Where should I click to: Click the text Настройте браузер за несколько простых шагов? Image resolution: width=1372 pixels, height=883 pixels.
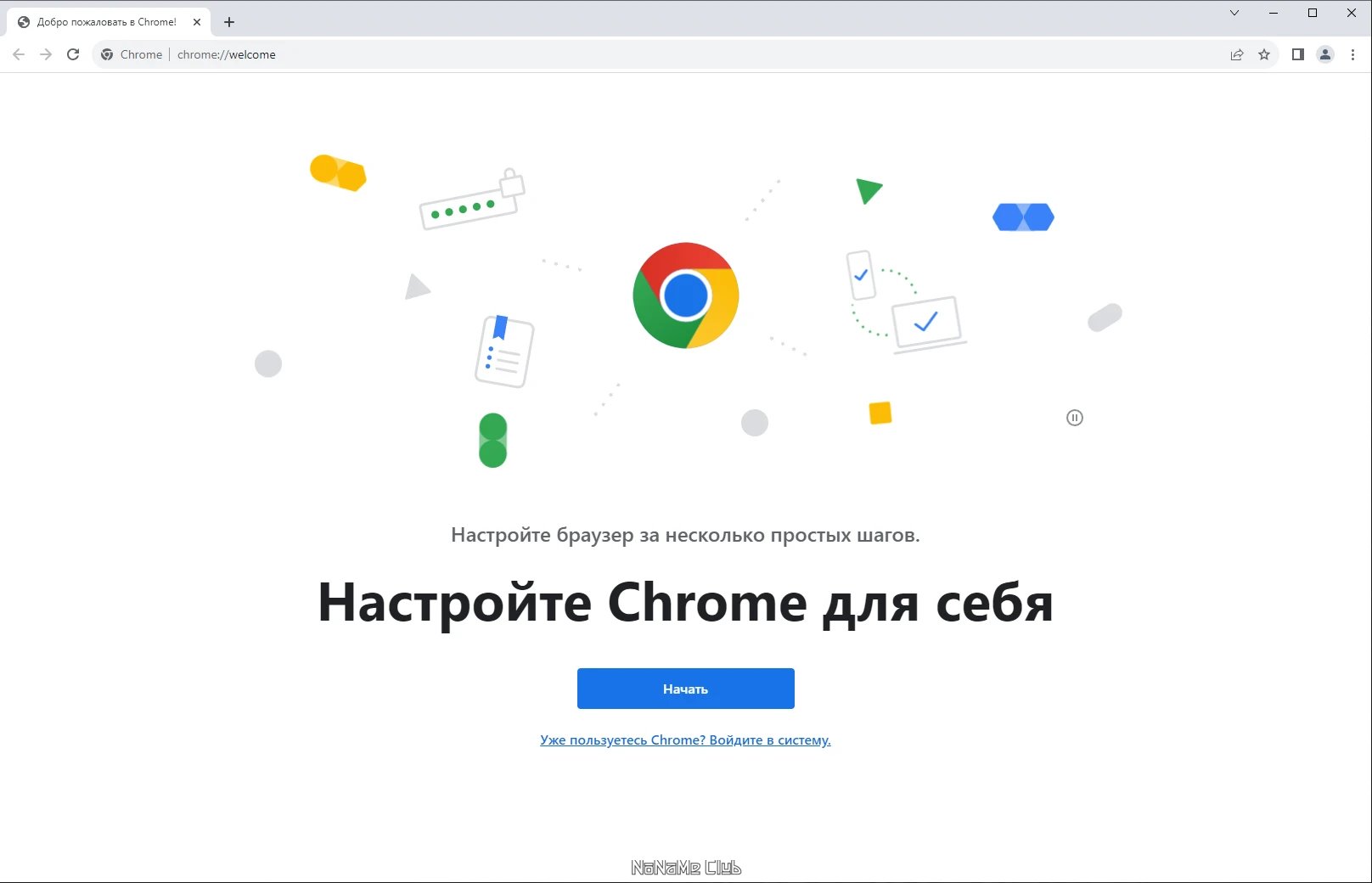point(686,535)
